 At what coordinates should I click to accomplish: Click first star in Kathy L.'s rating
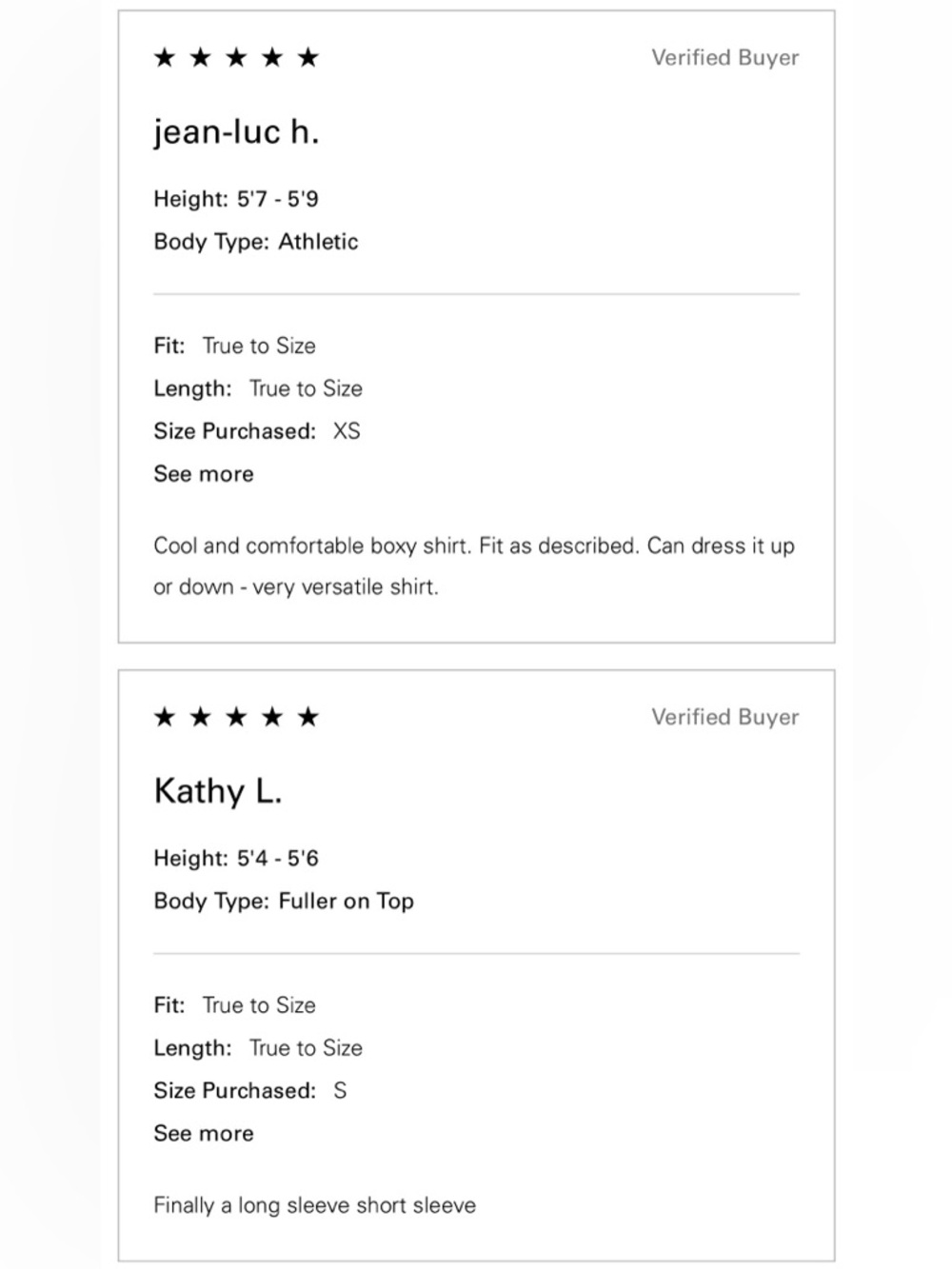(165, 717)
